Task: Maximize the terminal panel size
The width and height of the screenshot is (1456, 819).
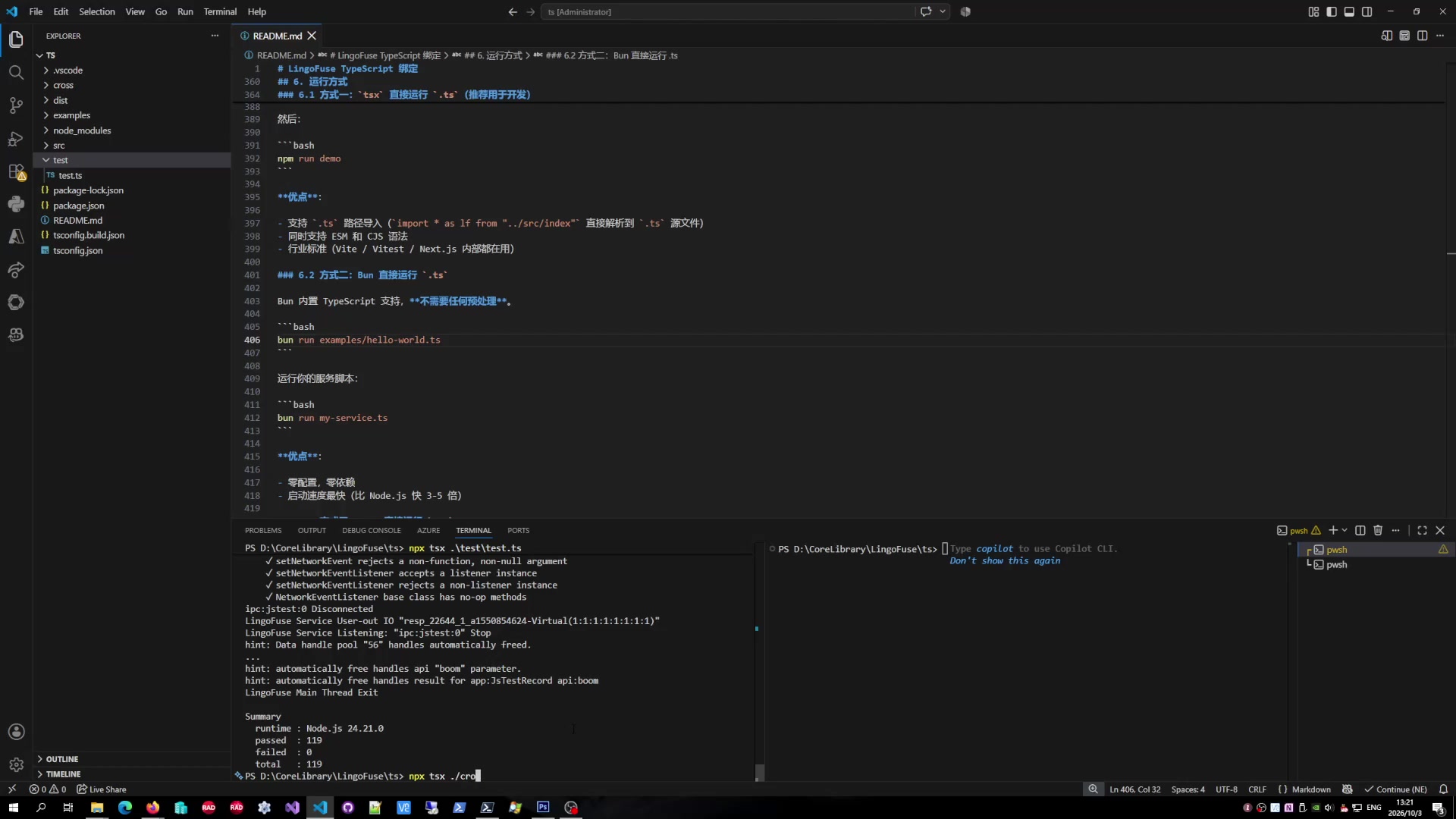Action: tap(1422, 530)
